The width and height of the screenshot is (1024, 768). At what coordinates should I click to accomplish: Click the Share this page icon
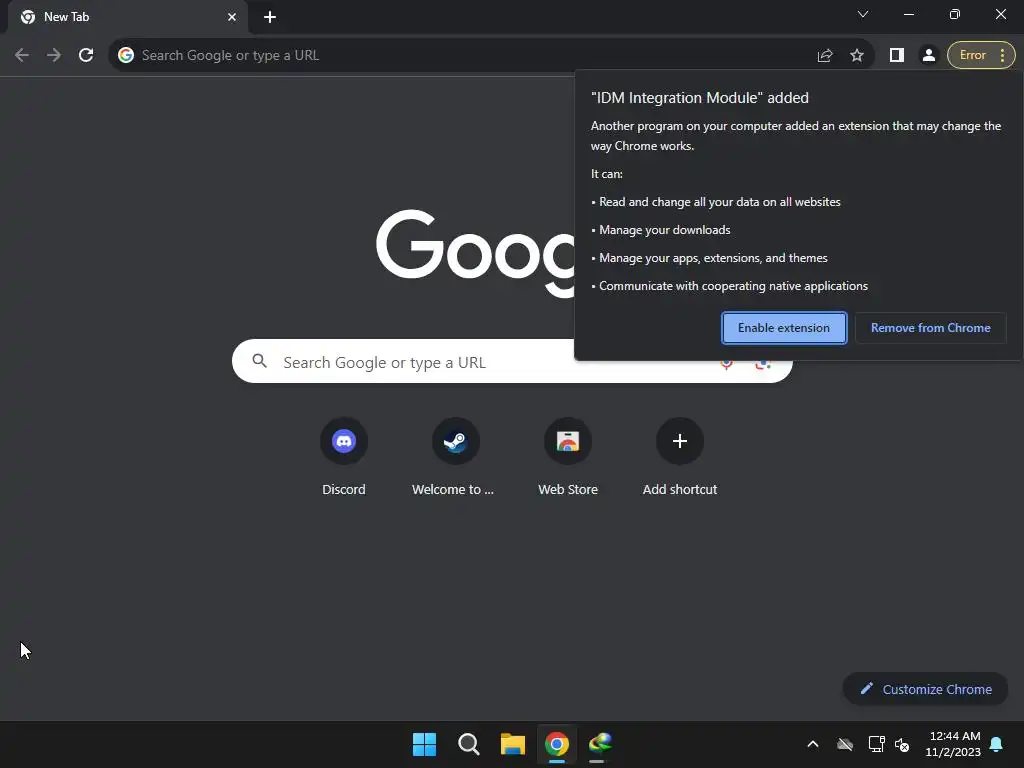(x=825, y=56)
